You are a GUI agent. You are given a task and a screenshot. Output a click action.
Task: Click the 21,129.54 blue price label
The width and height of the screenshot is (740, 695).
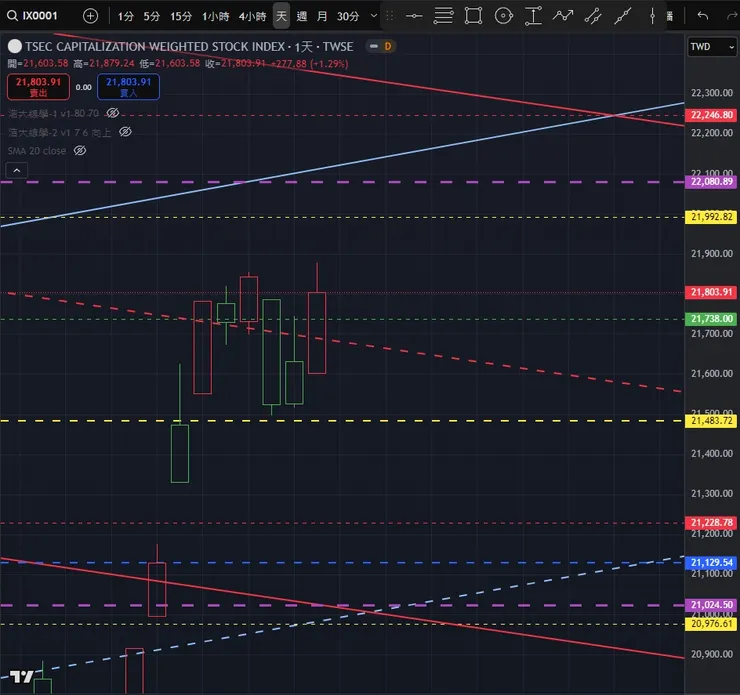[x=711, y=562]
